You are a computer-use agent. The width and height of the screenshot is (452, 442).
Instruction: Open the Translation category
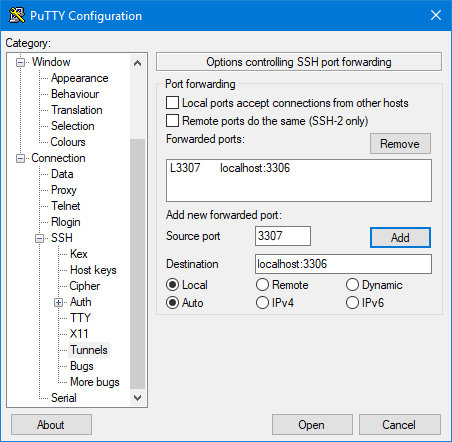click(x=76, y=110)
